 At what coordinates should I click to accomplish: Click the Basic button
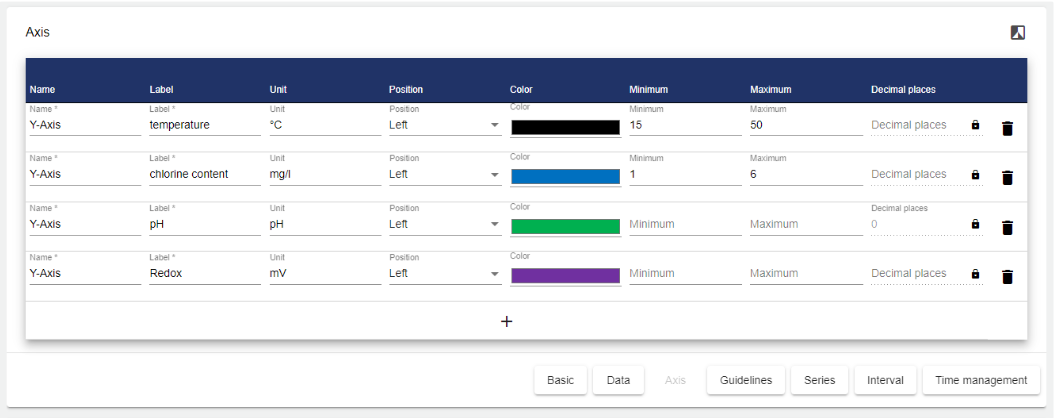[x=560, y=380]
